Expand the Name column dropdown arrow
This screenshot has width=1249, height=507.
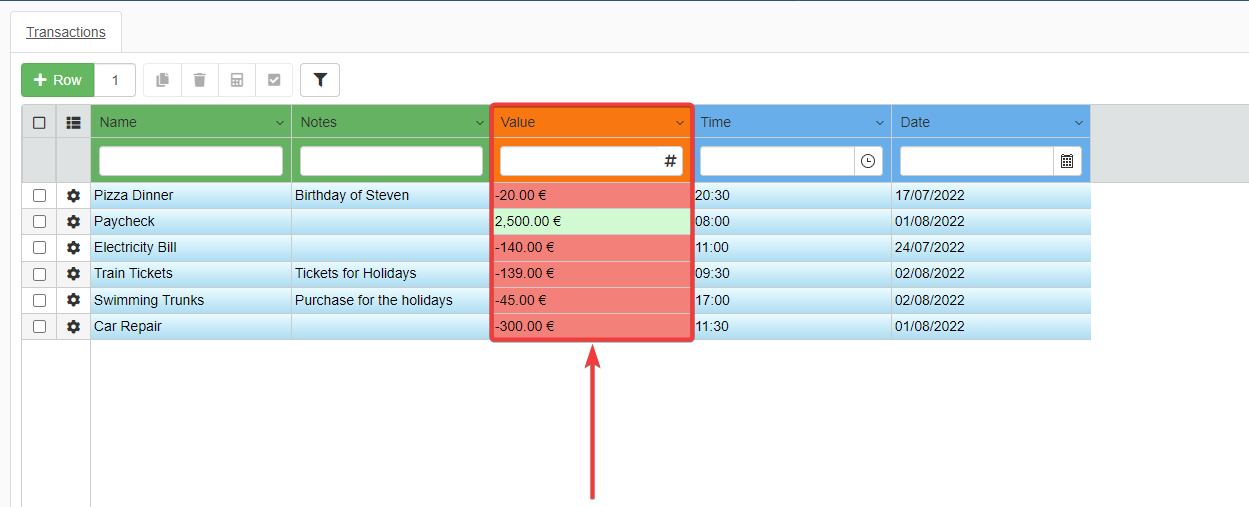(280, 123)
